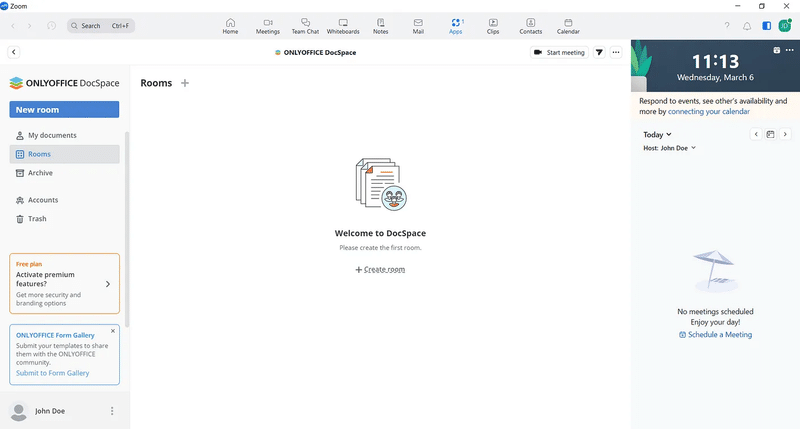The image size is (800, 429).
Task: Open John Doe profile options menu
Action: (112, 411)
